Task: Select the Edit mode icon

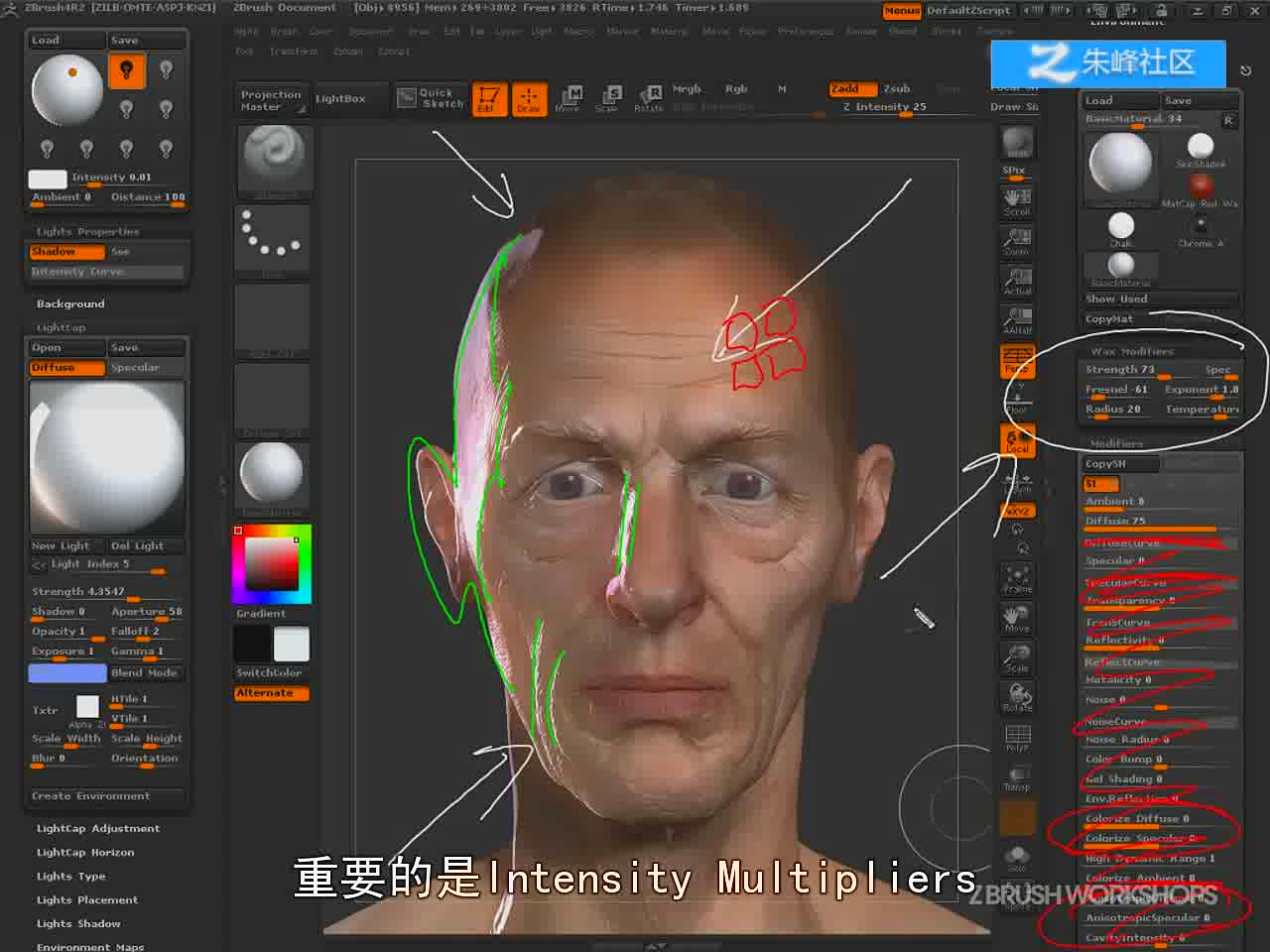Action: pos(488,99)
